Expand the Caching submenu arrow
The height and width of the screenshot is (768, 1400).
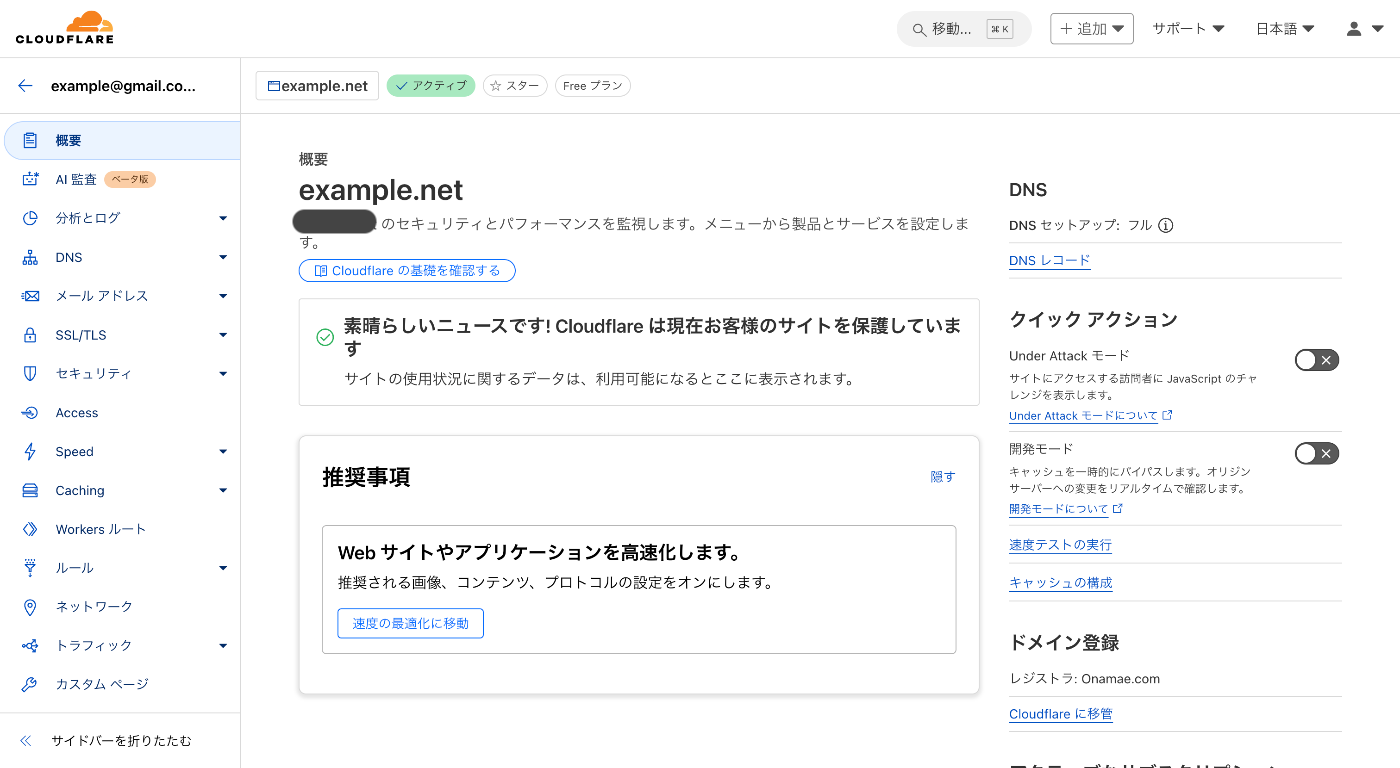click(223, 491)
